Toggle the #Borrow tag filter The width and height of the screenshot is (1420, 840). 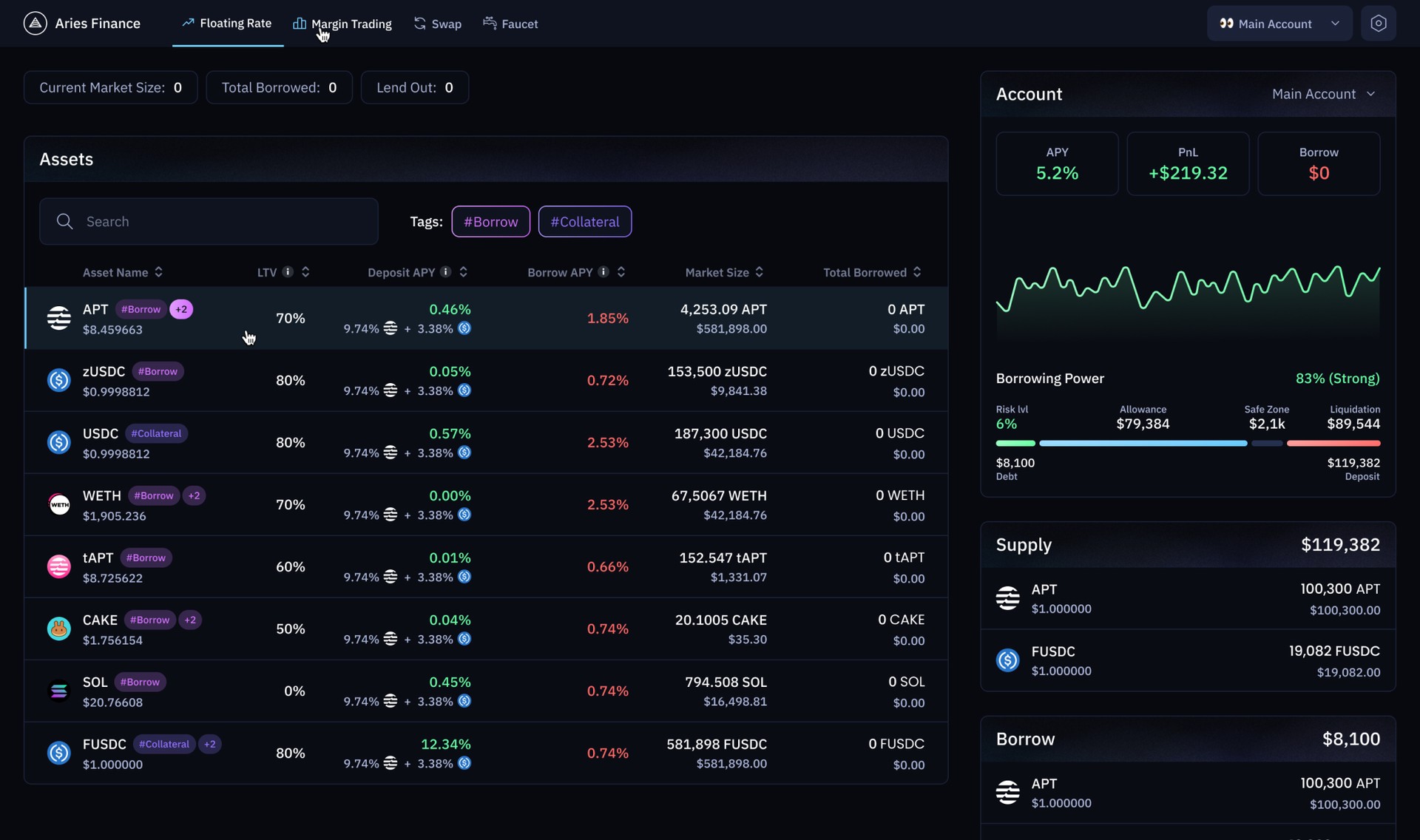[x=490, y=222]
